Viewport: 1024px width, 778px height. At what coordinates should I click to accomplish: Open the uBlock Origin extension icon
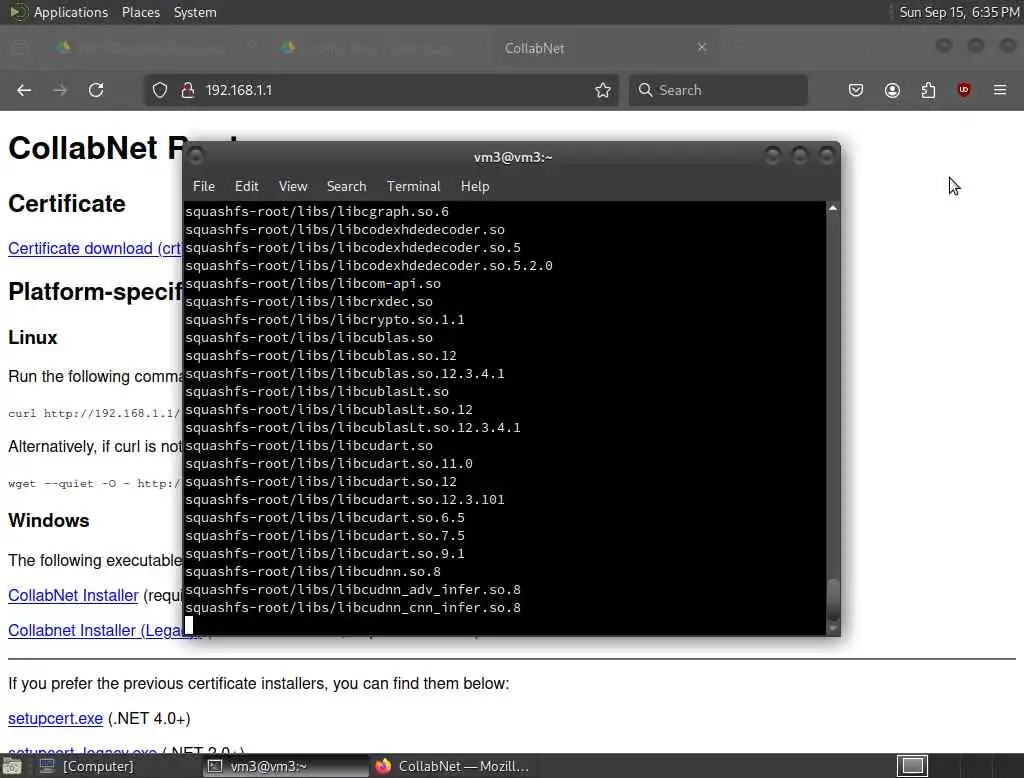(x=964, y=90)
